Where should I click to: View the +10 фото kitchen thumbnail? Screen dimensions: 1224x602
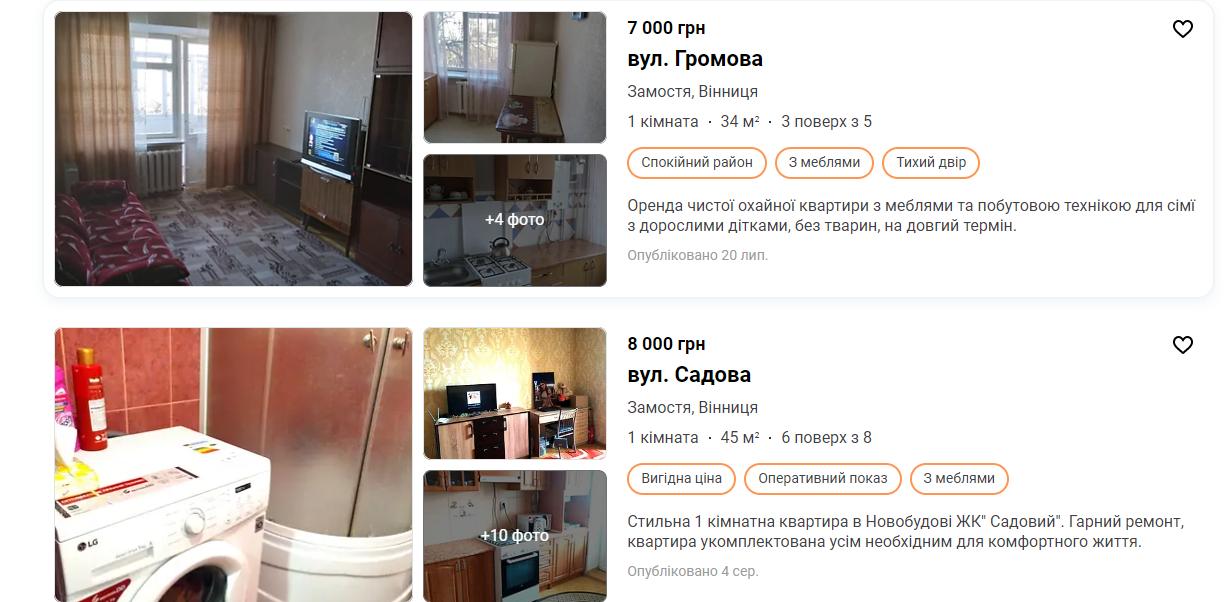[x=515, y=536]
